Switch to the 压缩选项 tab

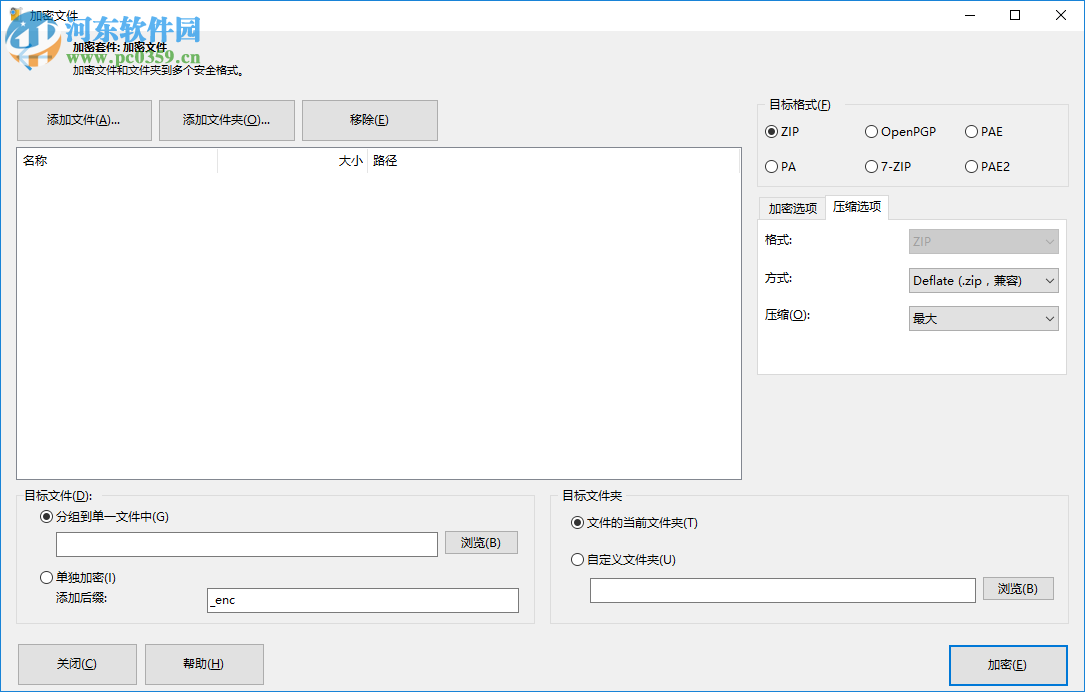pyautogui.click(x=857, y=207)
